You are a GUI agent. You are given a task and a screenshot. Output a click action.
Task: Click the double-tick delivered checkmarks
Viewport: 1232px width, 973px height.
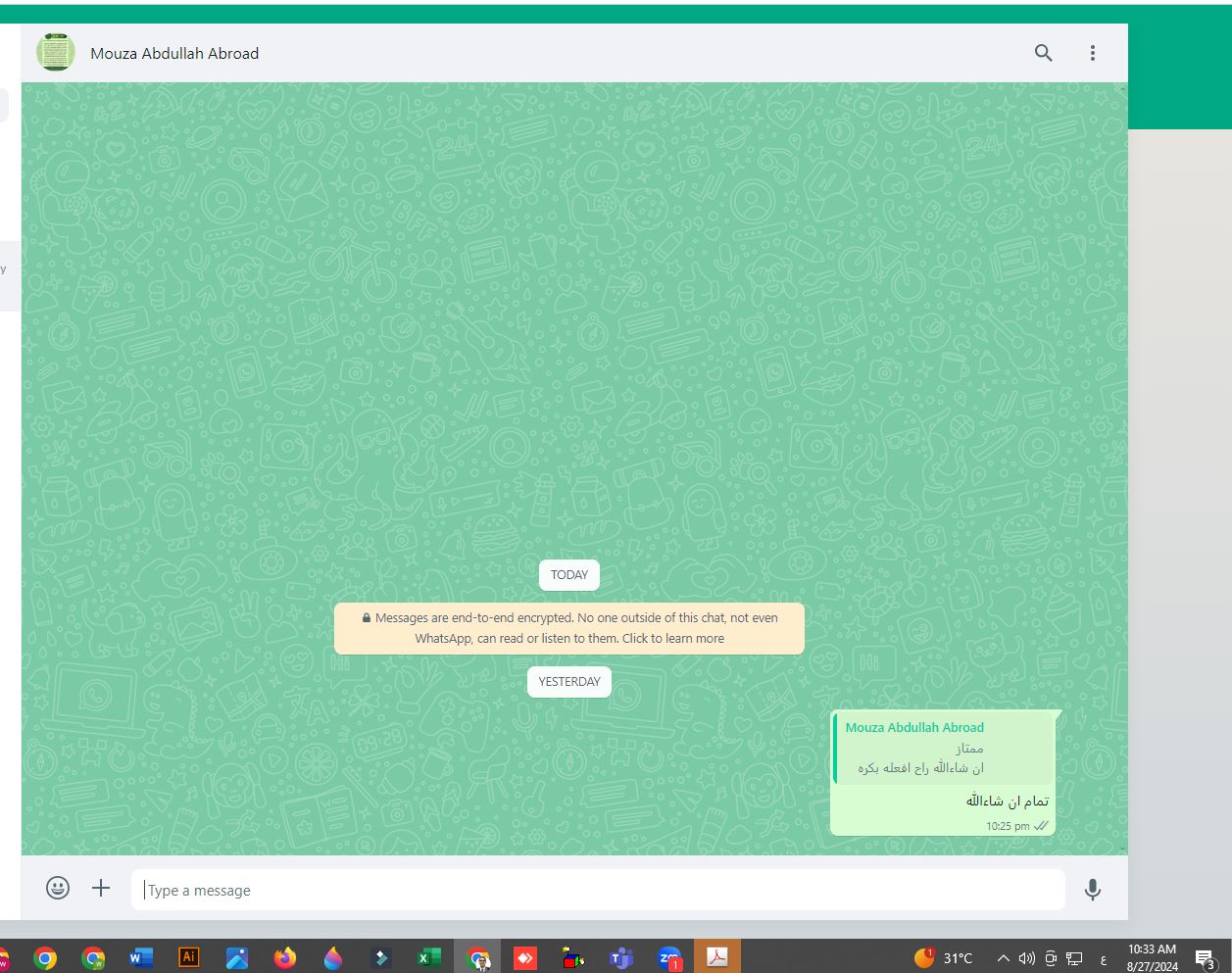point(1041,826)
